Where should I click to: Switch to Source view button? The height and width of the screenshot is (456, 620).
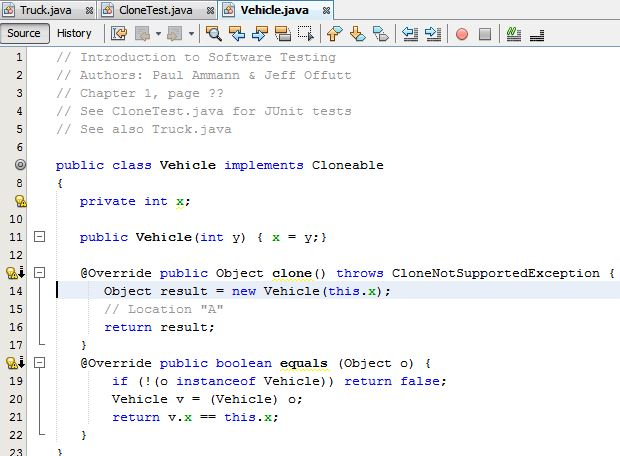[x=24, y=33]
